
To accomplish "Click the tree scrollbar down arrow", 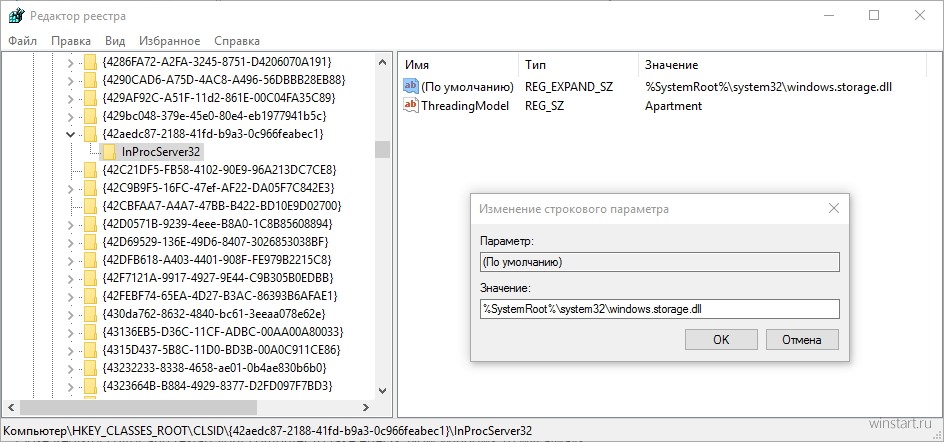I will (x=382, y=390).
